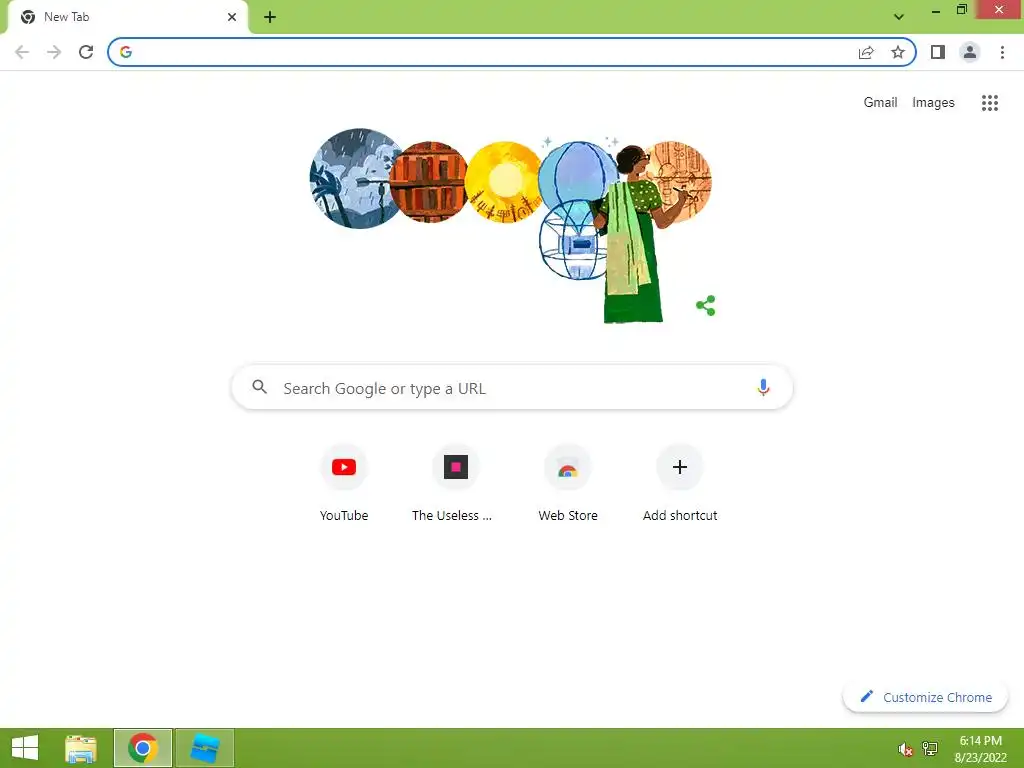Open the Google apps grid
The width and height of the screenshot is (1024, 768).
coord(989,103)
